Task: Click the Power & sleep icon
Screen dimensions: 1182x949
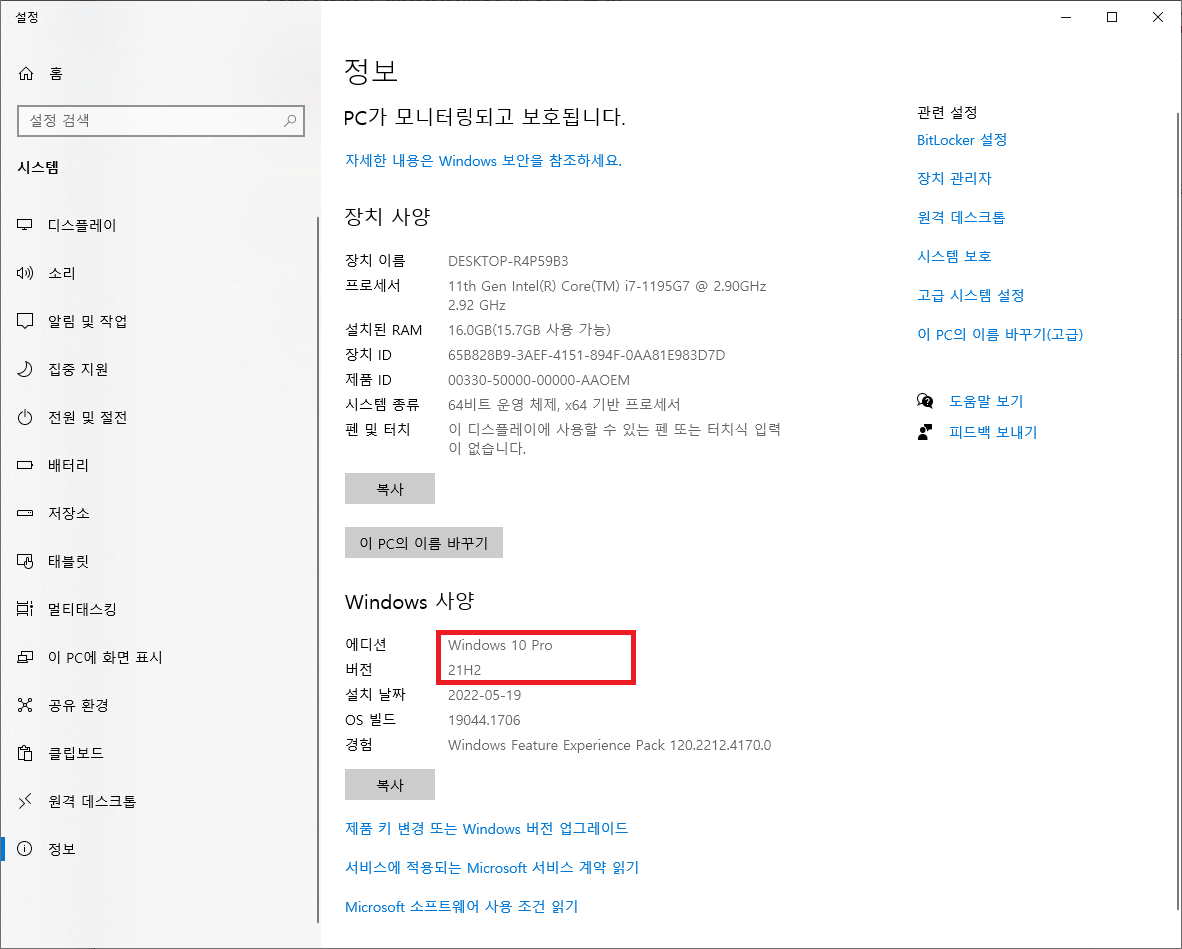Action: tap(26, 417)
